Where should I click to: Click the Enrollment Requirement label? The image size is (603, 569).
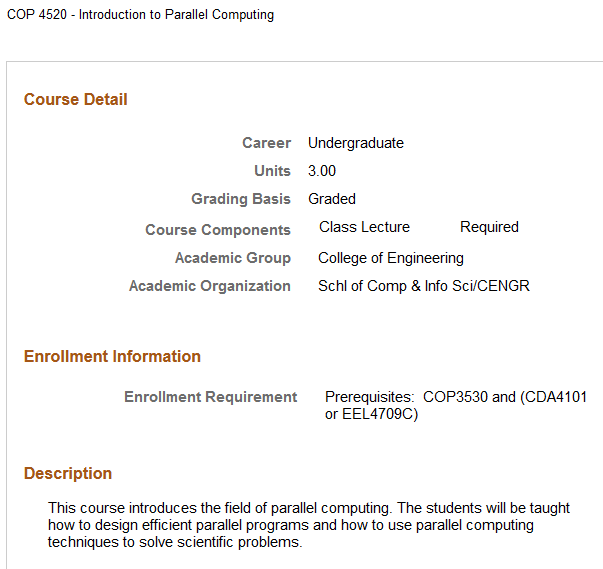point(211,397)
